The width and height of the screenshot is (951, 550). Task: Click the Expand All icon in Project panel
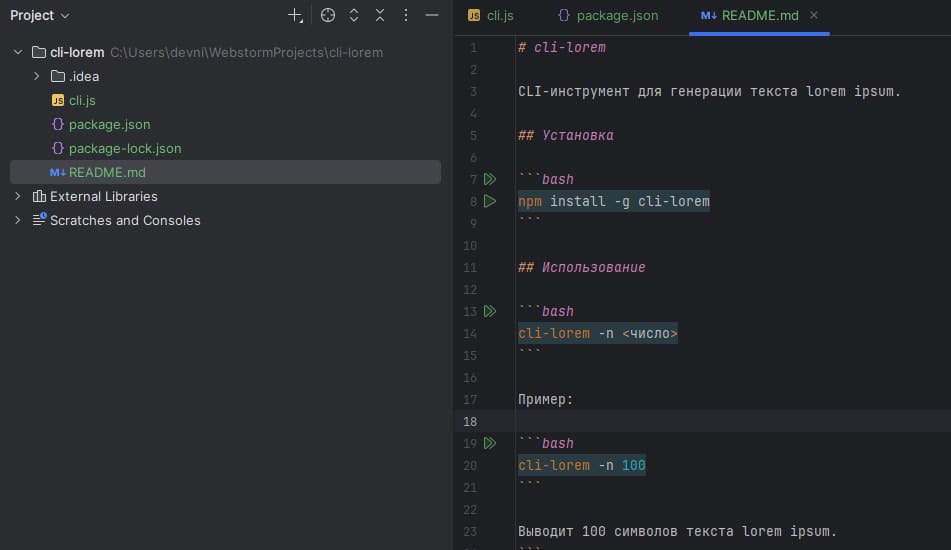click(354, 16)
